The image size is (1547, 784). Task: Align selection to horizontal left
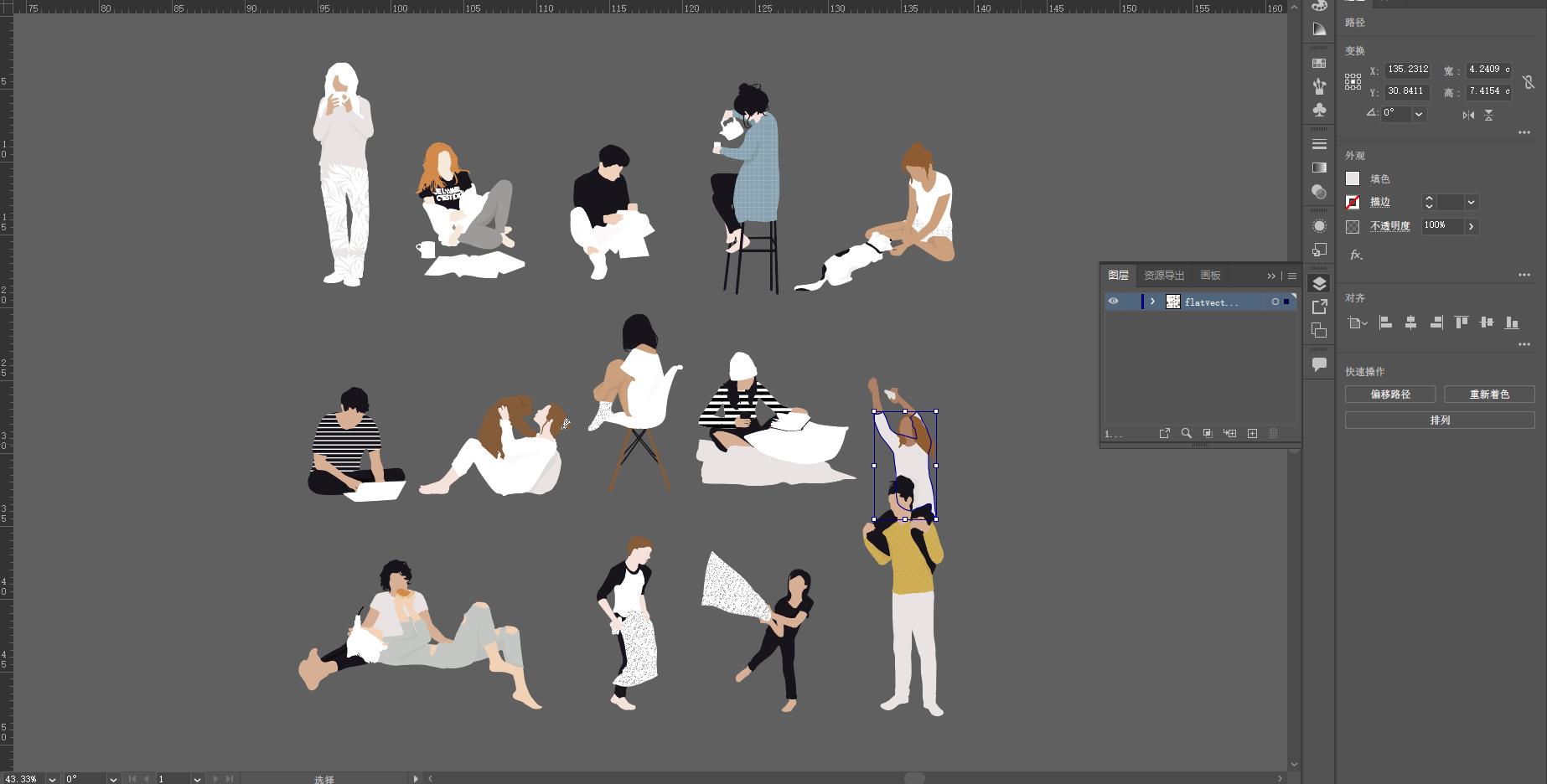[x=1385, y=322]
